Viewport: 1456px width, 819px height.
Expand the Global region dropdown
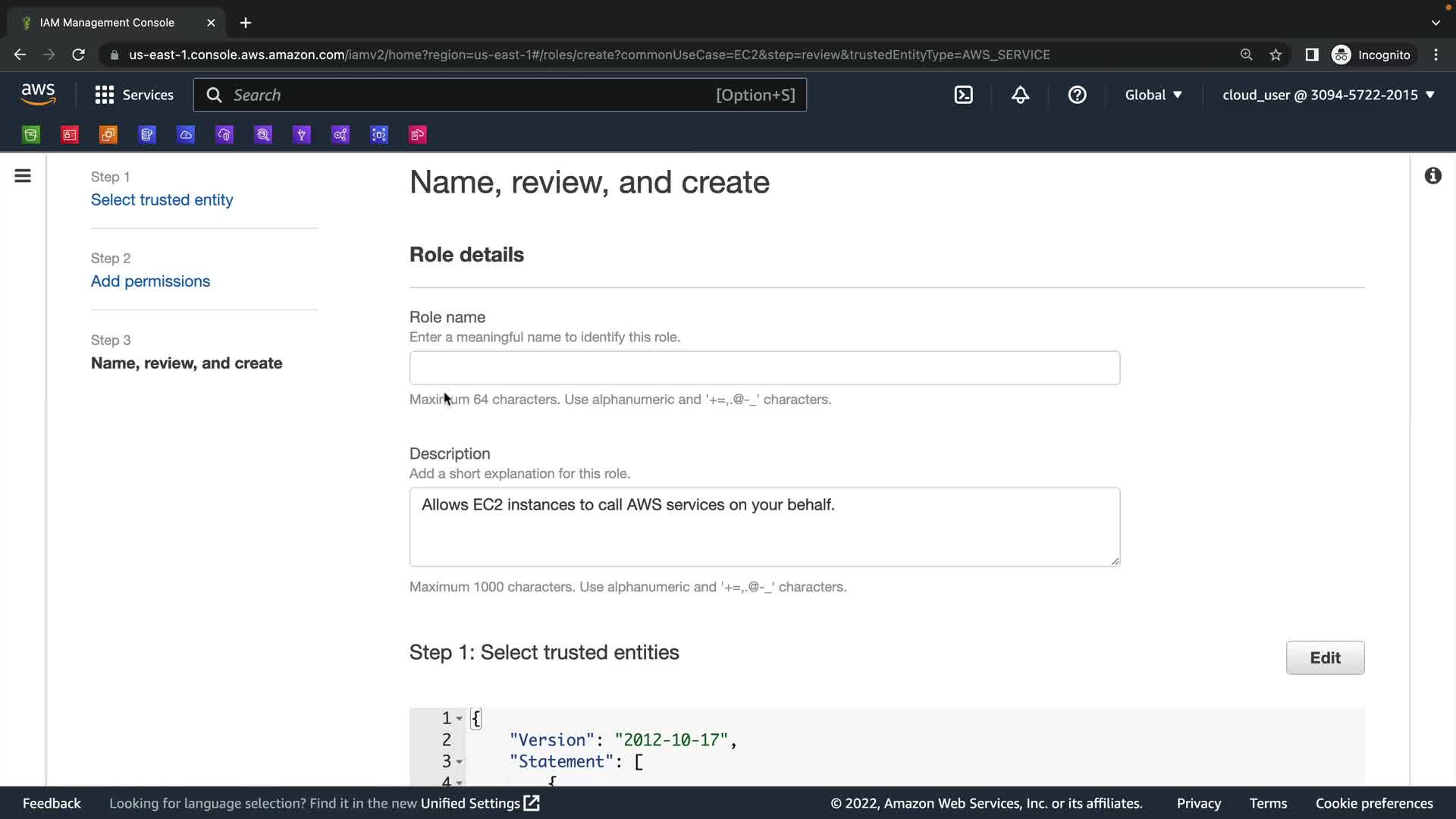1153,95
